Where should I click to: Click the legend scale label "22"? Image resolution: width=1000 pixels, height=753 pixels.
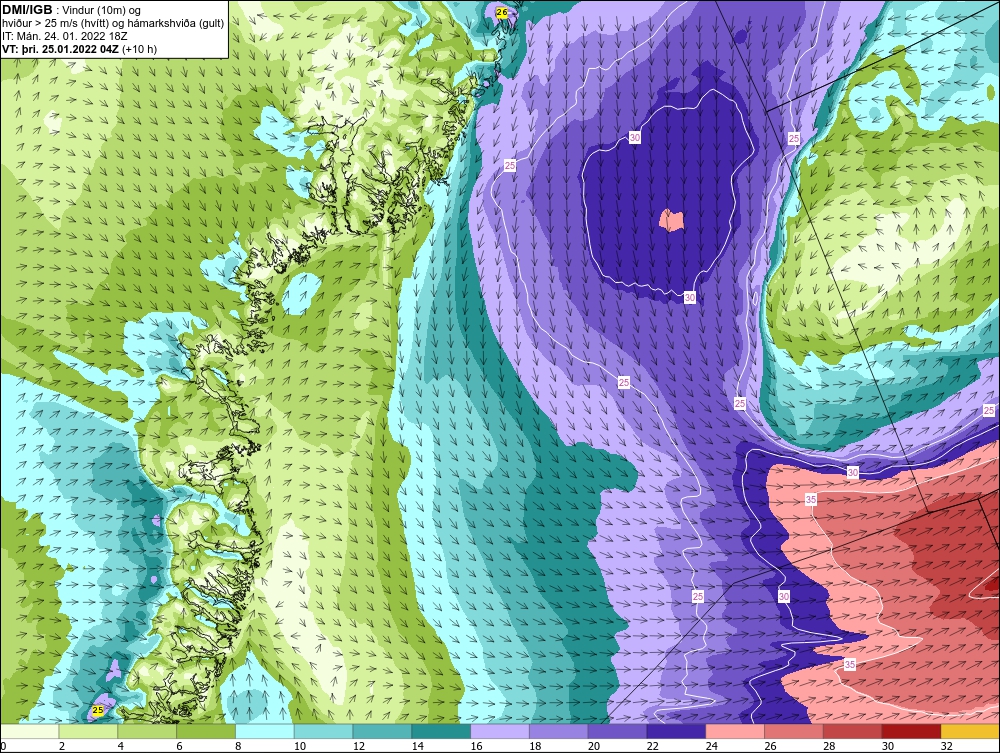coord(652,746)
